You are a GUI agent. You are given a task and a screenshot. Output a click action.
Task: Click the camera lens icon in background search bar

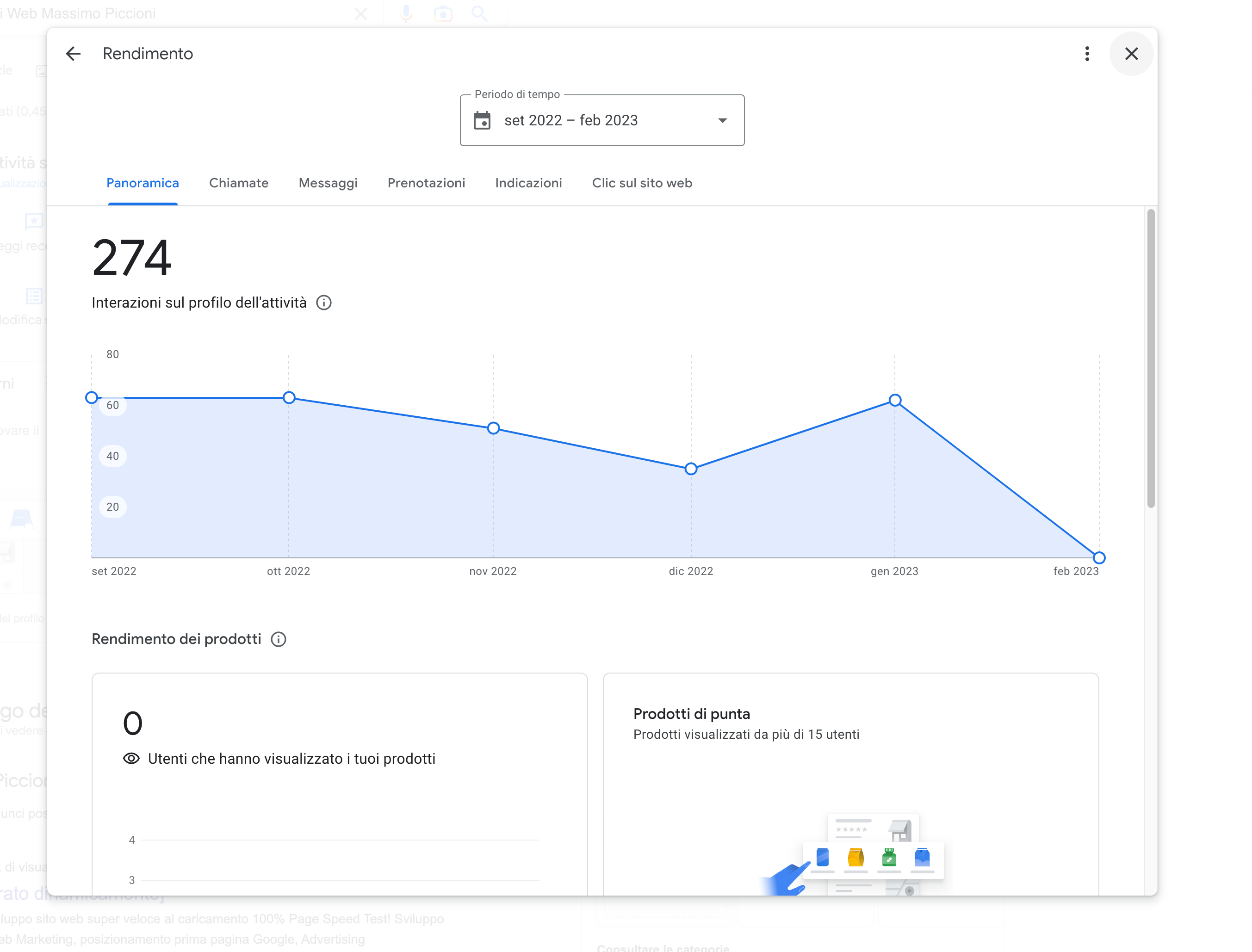(x=443, y=13)
